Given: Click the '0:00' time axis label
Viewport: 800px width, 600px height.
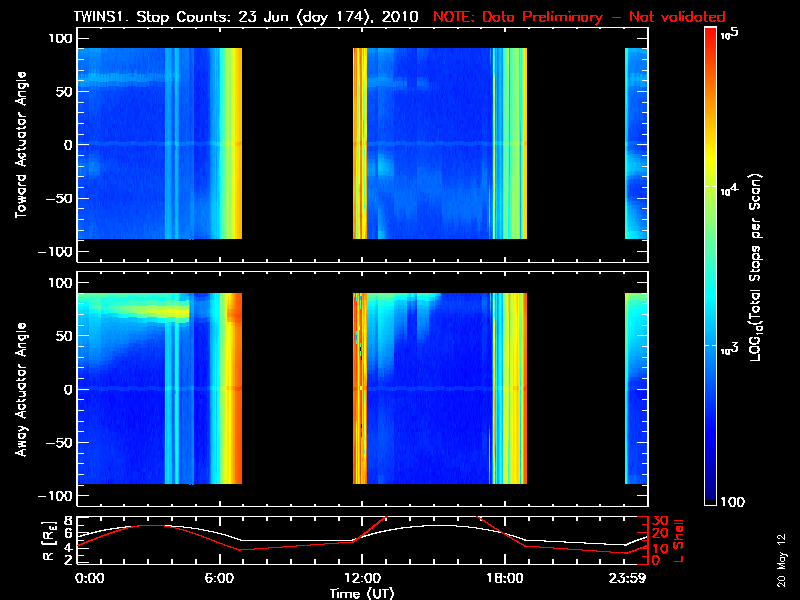Looking at the screenshot, I should (89, 578).
